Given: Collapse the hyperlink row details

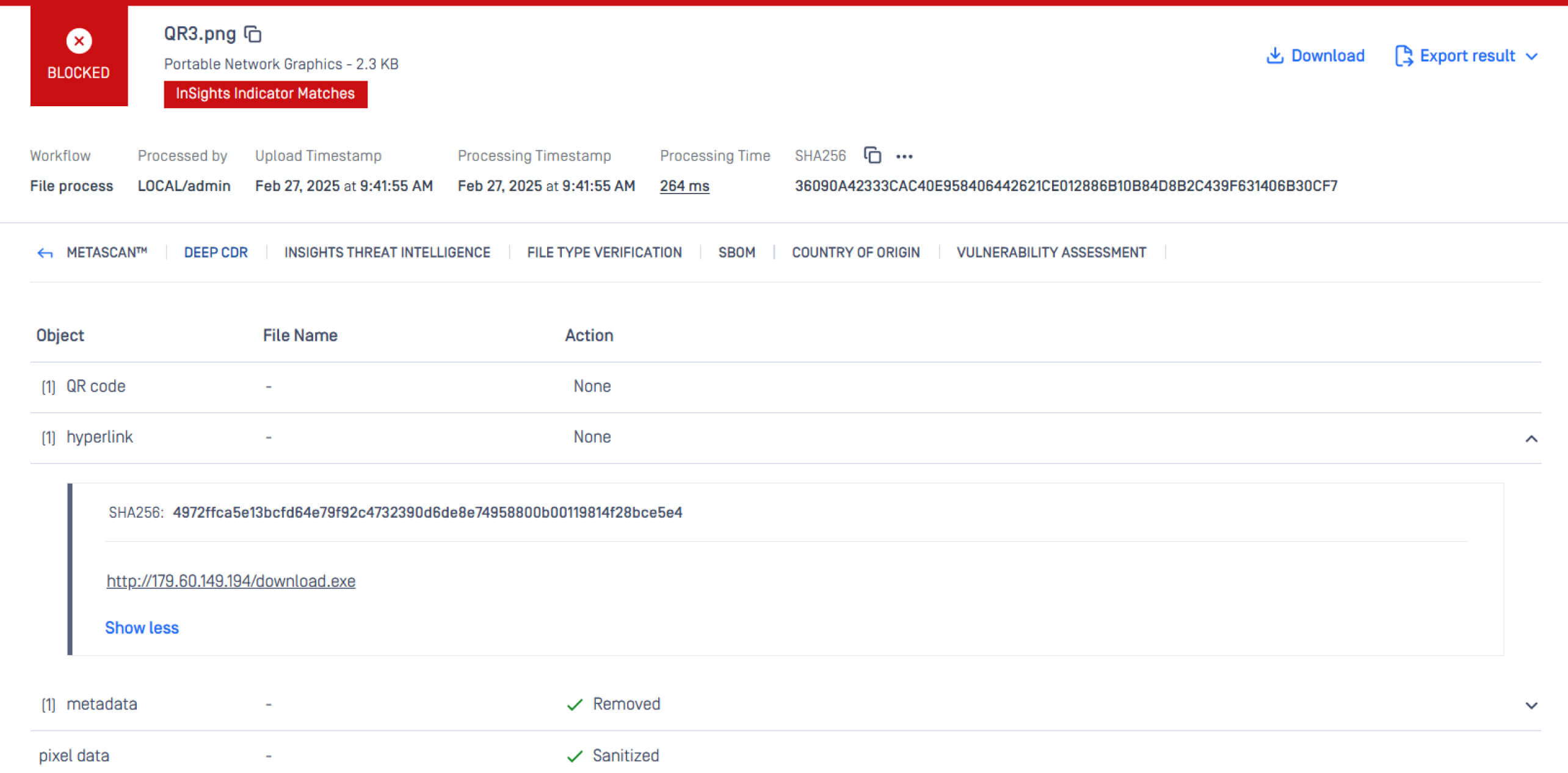Looking at the screenshot, I should [1531, 438].
